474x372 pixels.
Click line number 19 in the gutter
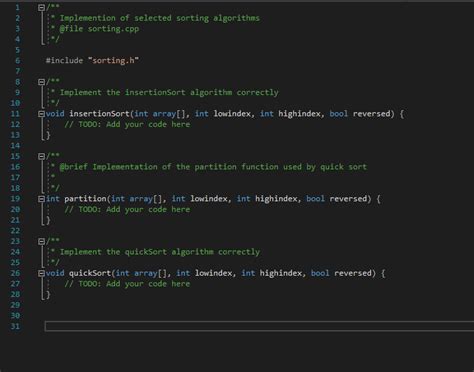click(x=15, y=199)
